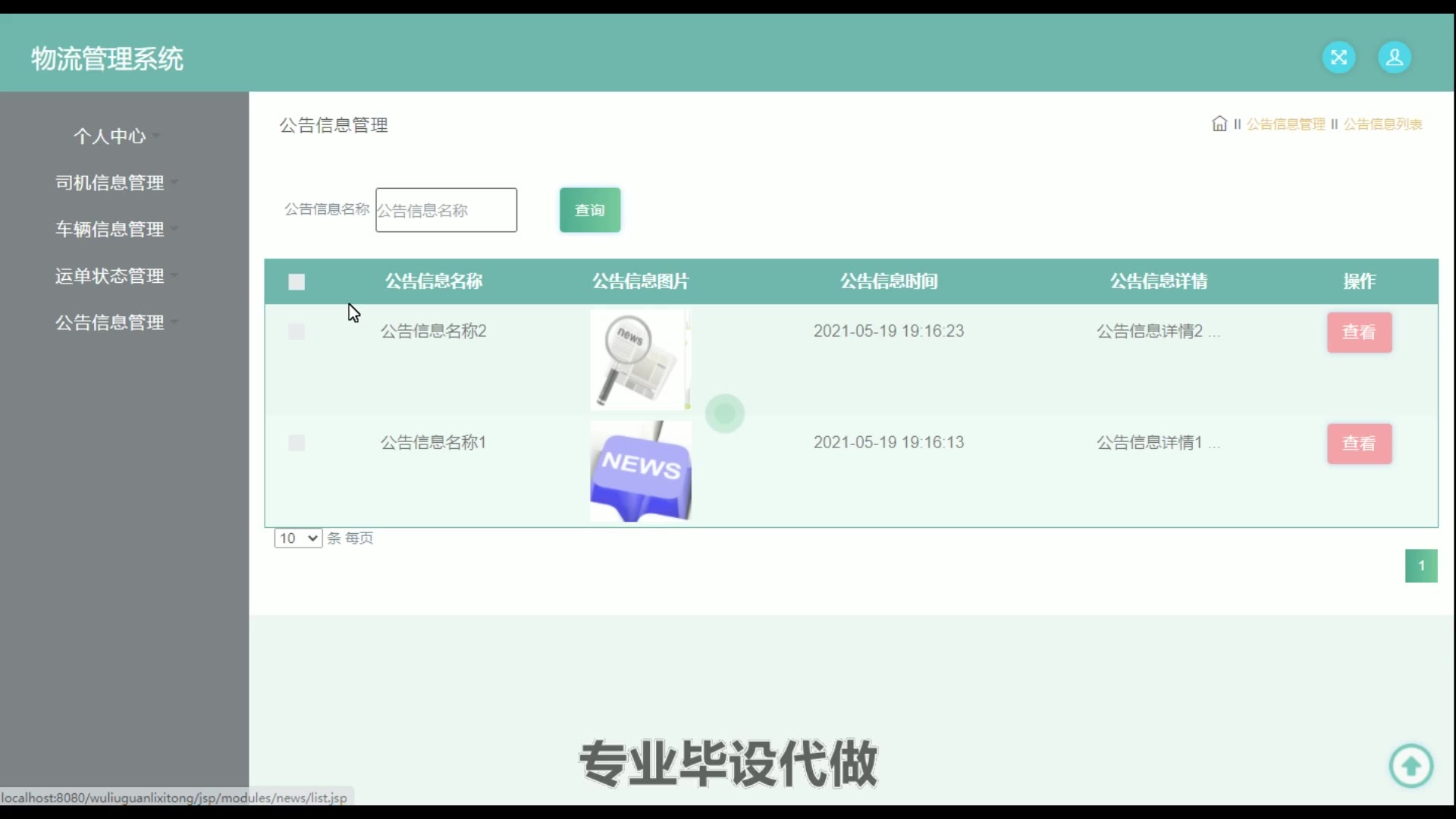Open the user profile icon in header

1394,58
